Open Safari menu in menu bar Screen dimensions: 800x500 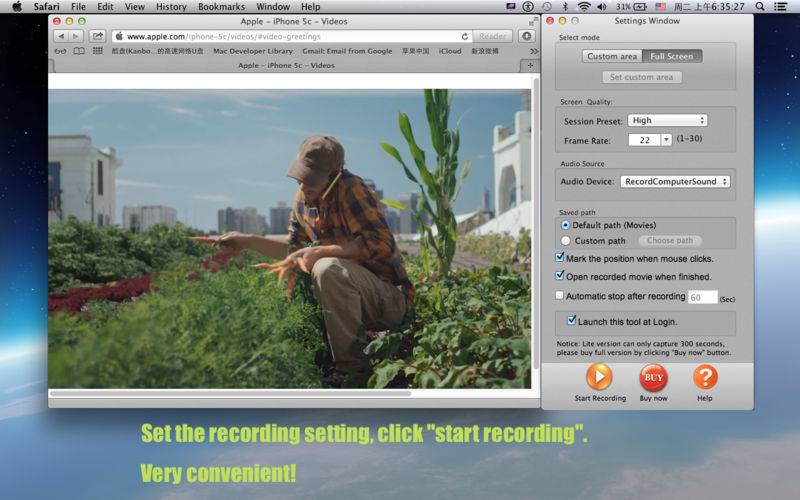[46, 7]
